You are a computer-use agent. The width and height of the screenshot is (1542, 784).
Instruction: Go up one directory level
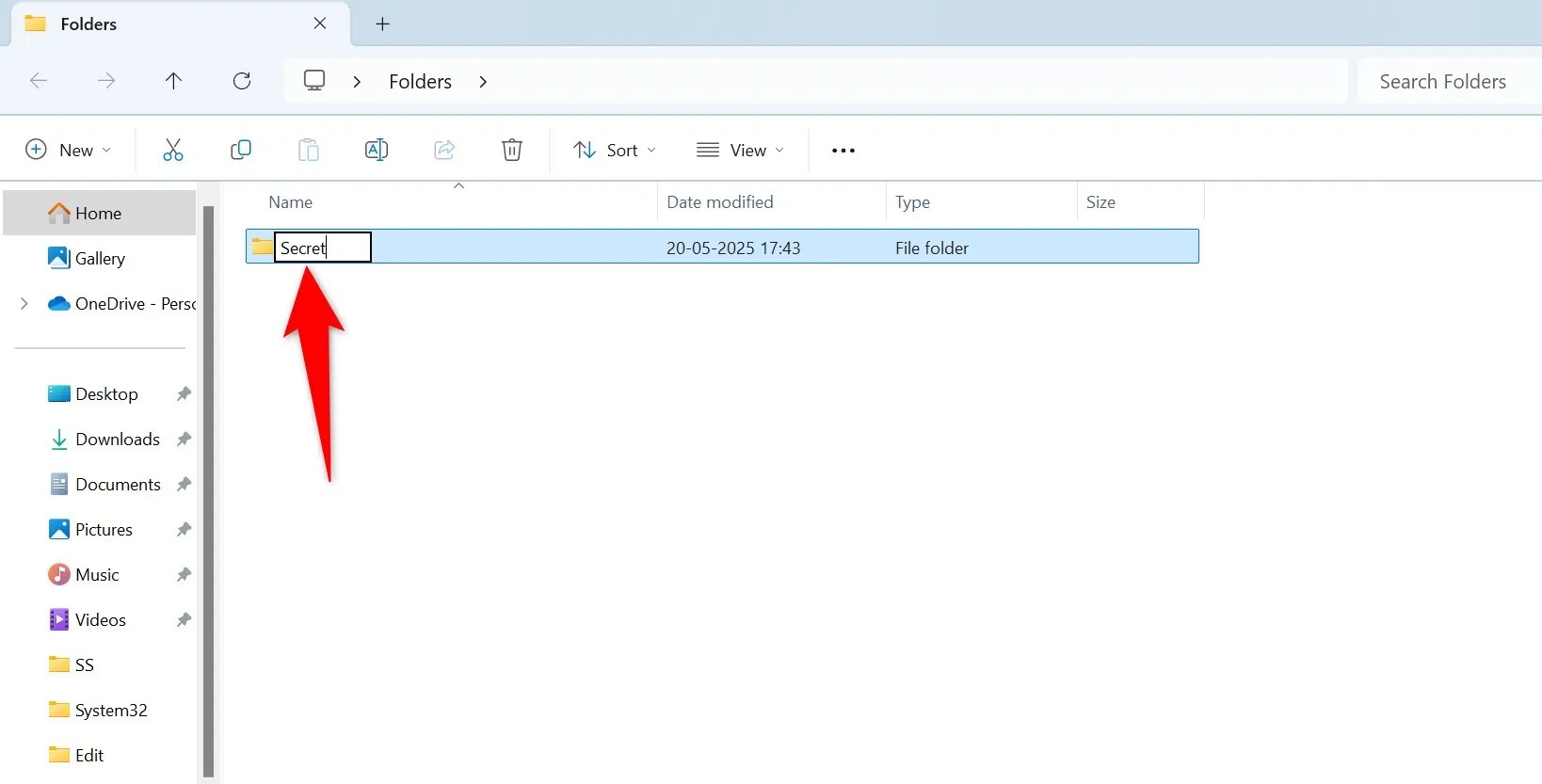[173, 82]
